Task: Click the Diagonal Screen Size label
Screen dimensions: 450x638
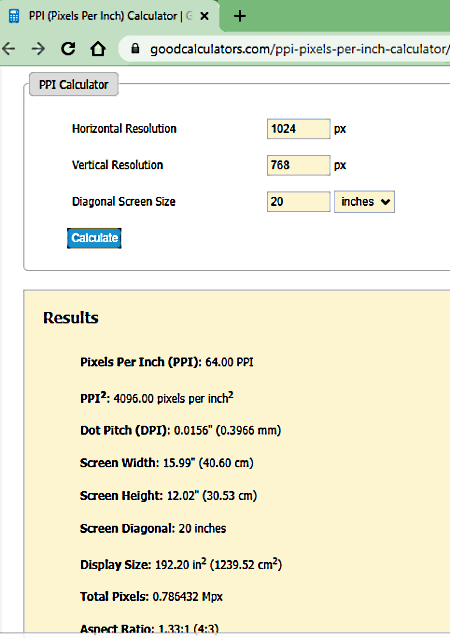Action: pyautogui.click(x=124, y=202)
